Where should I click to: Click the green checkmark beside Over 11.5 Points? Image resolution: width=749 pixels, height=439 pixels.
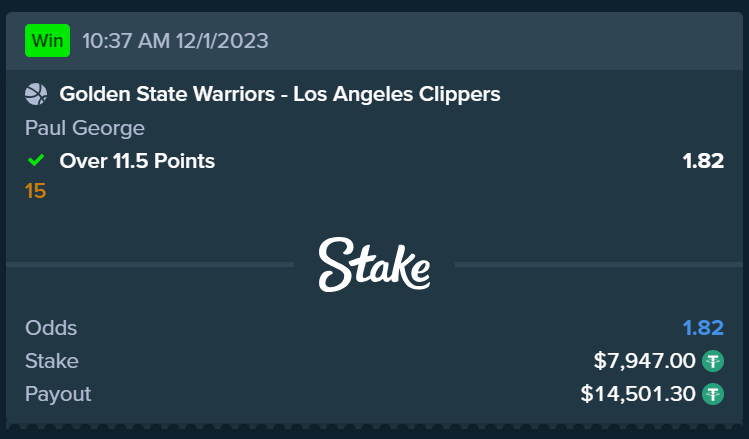click(36, 160)
